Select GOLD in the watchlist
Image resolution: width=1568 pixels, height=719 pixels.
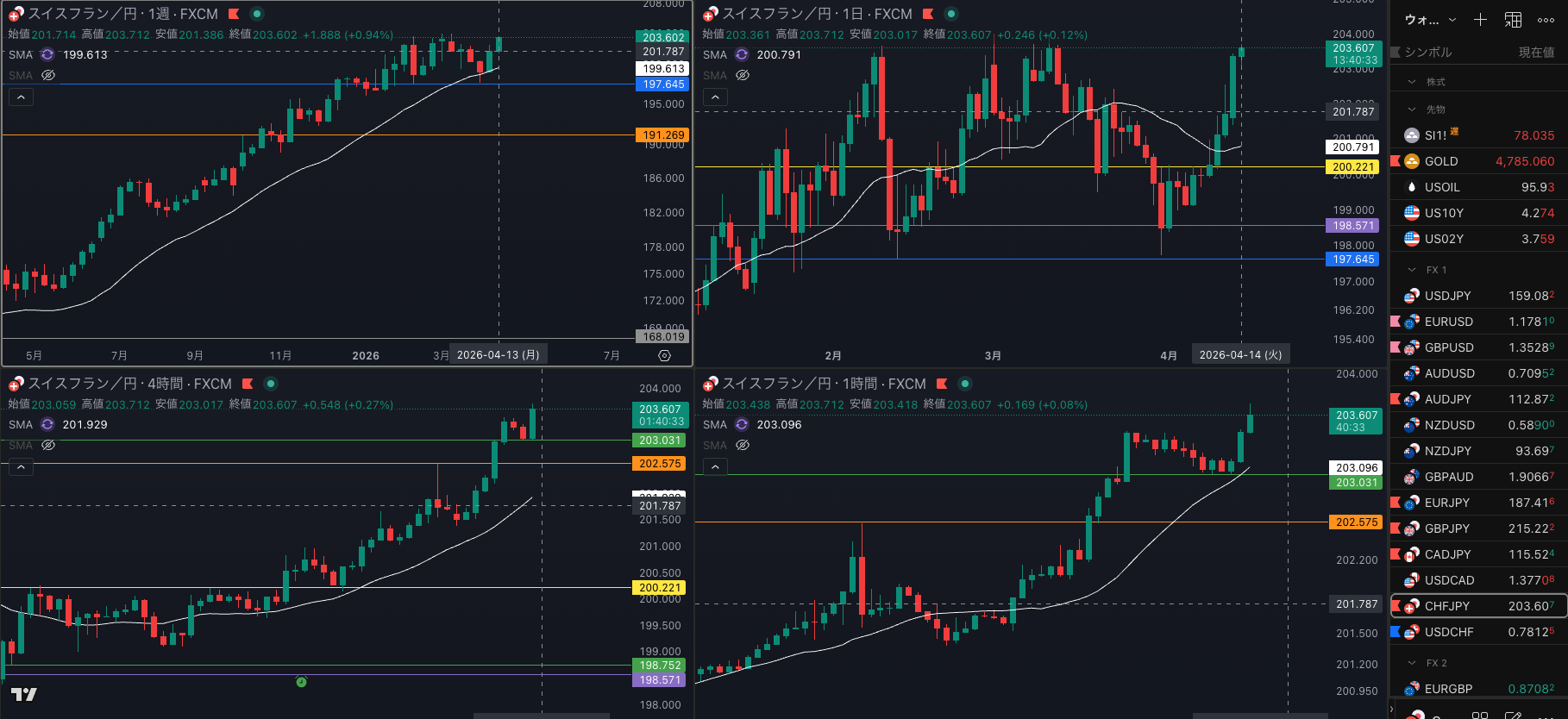pos(1440,161)
